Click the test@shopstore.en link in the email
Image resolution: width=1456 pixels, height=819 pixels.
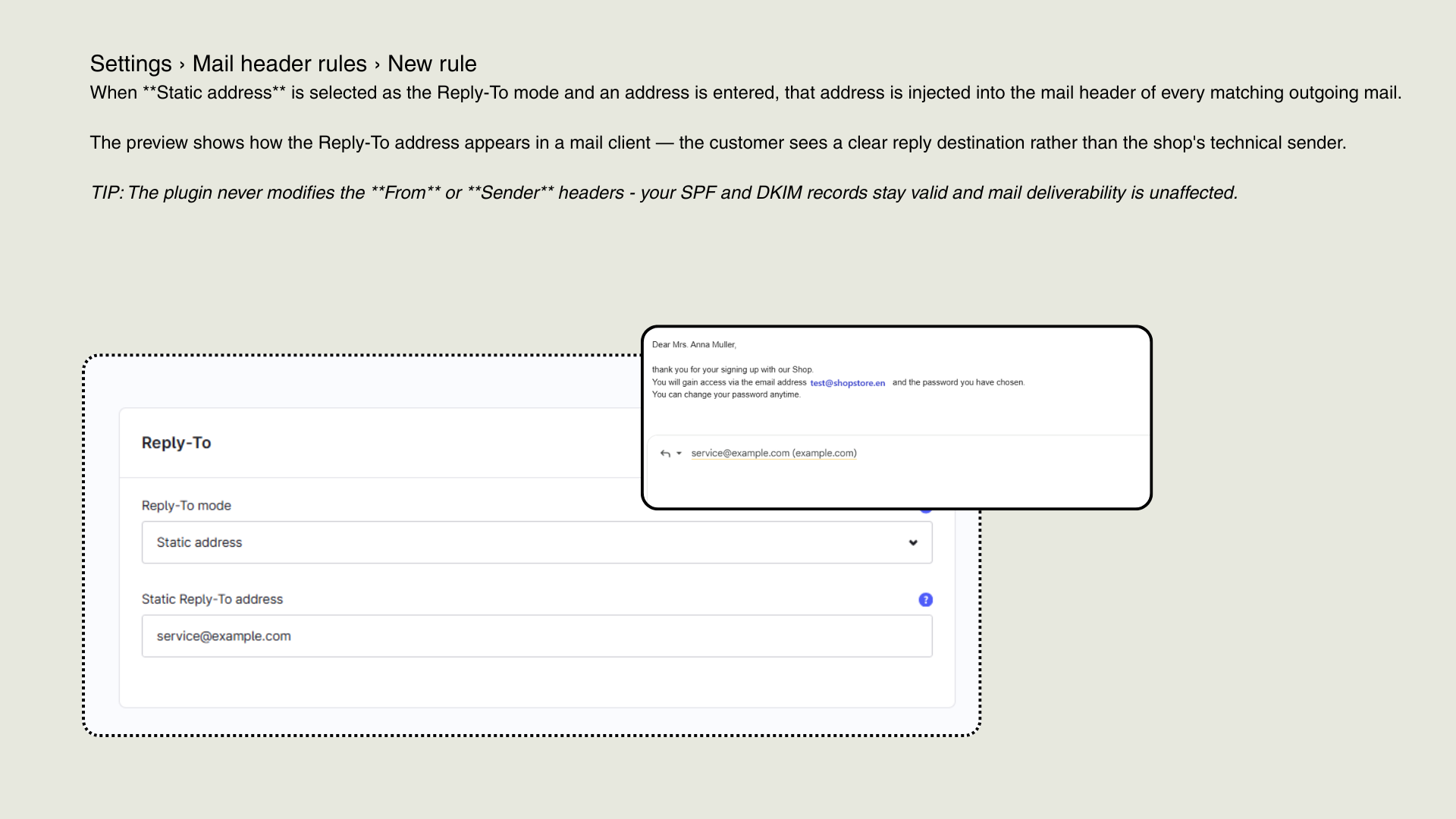[x=847, y=383]
